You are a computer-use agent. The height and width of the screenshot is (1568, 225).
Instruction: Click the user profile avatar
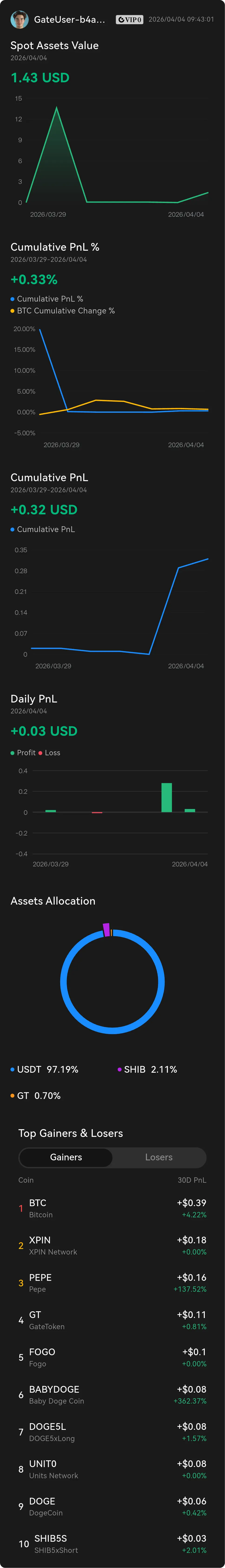pyautogui.click(x=20, y=20)
